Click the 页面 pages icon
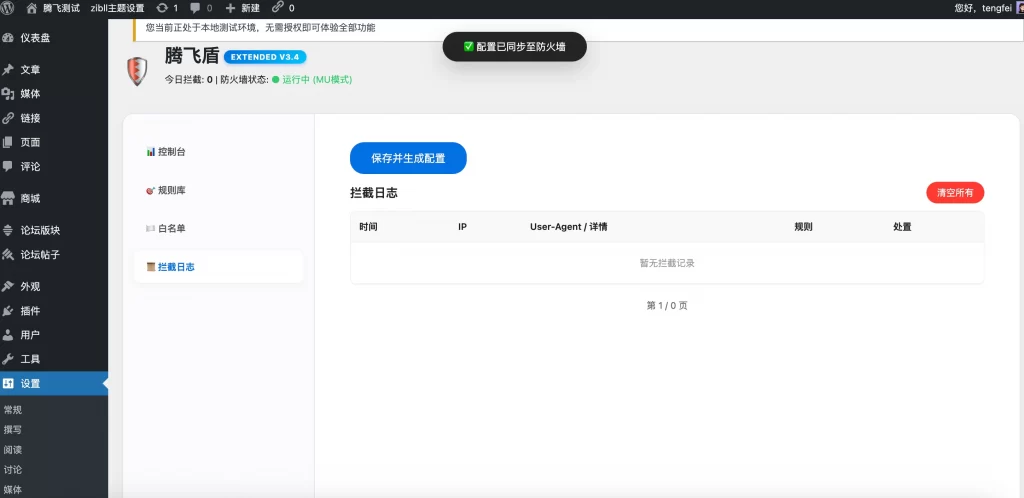 [8, 142]
